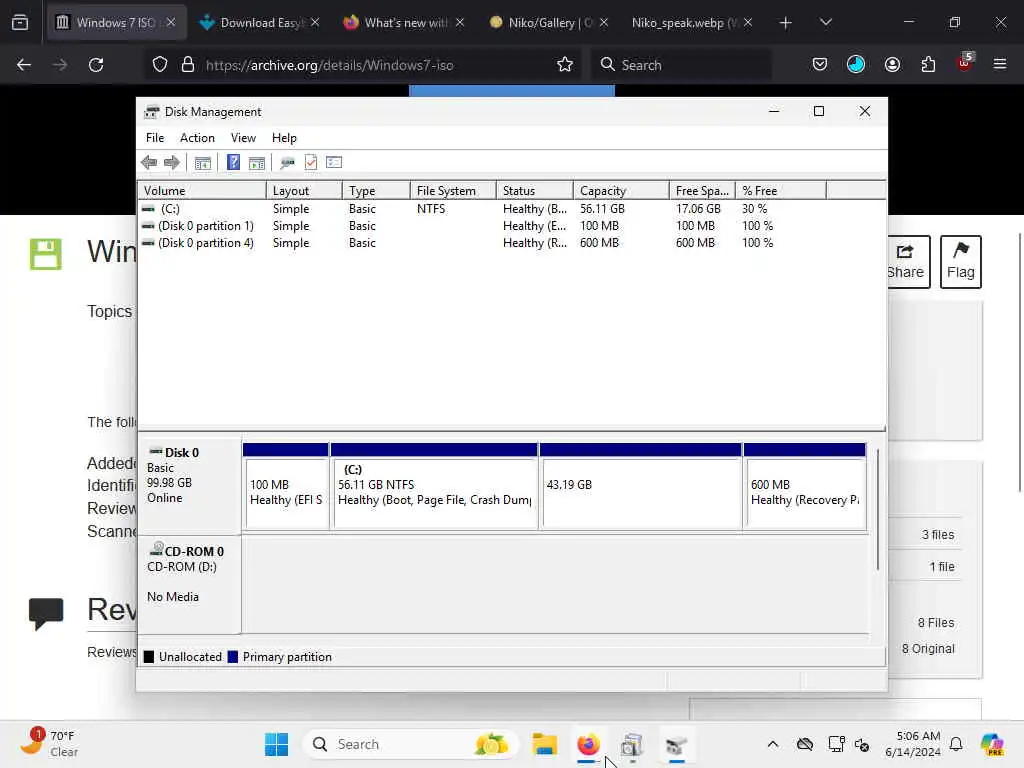Select the 600 MB Recovery partition block
The height and width of the screenshot is (768, 1024).
[x=805, y=486]
